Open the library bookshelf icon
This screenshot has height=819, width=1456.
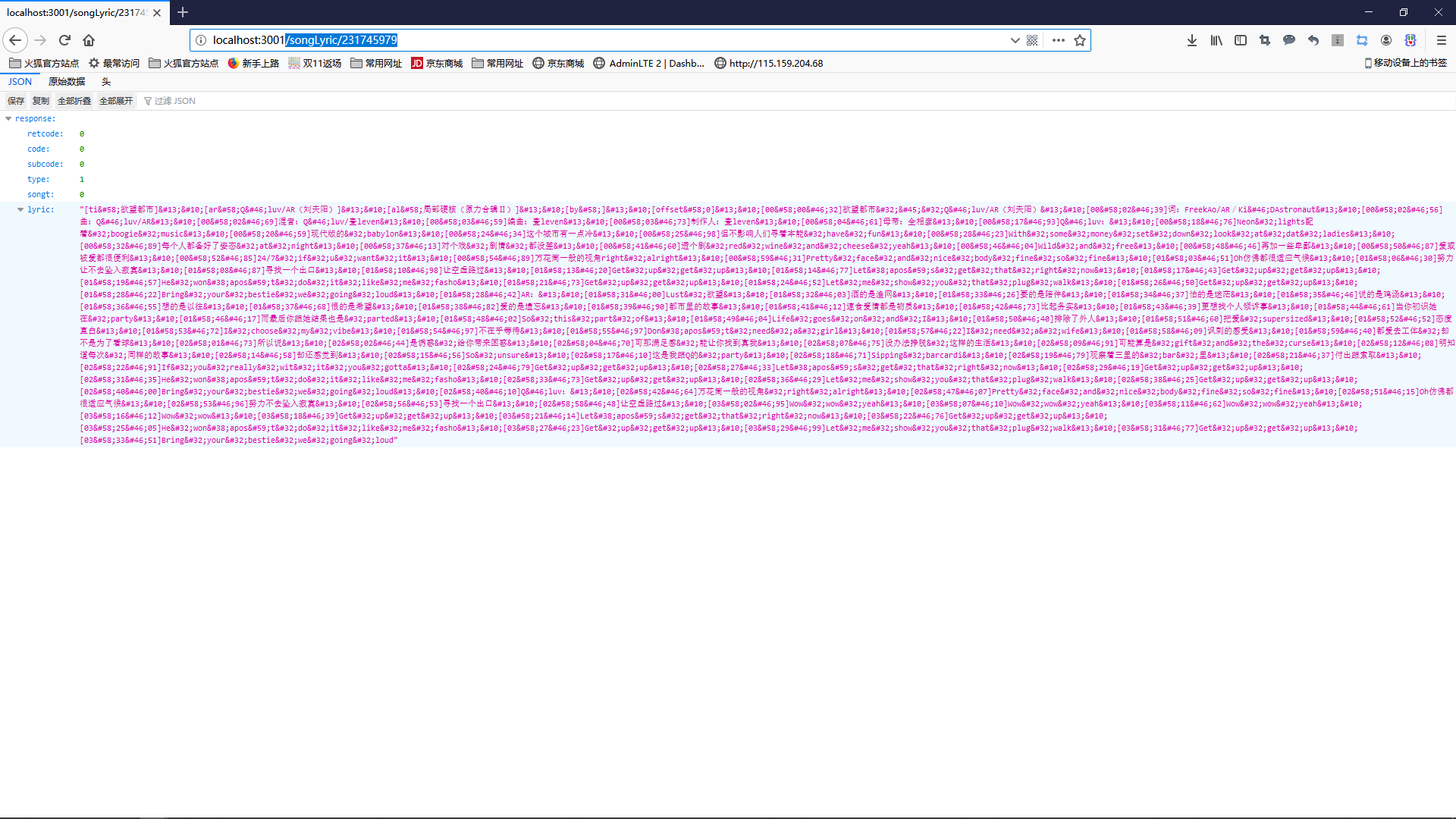click(x=1216, y=40)
